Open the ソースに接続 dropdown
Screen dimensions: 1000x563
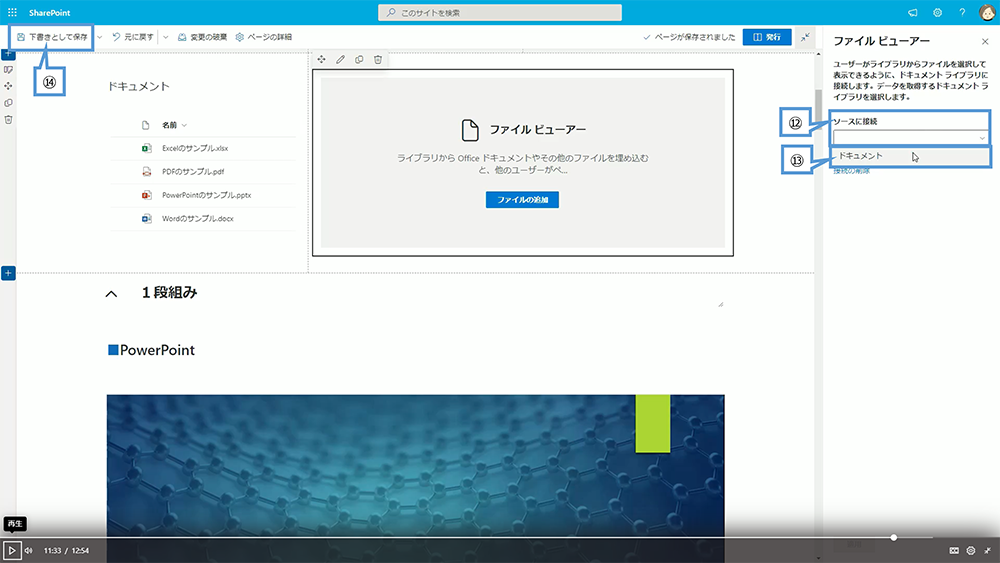click(910, 137)
